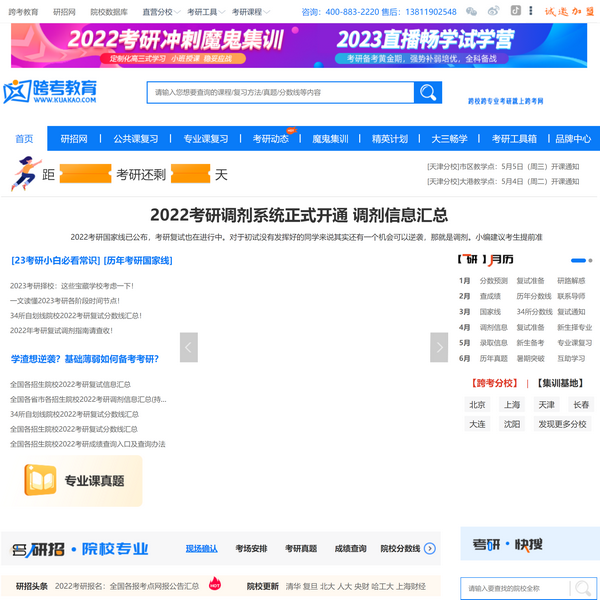
Task: Switch to the 魔鬼集训 navigation tab
Action: click(330, 139)
